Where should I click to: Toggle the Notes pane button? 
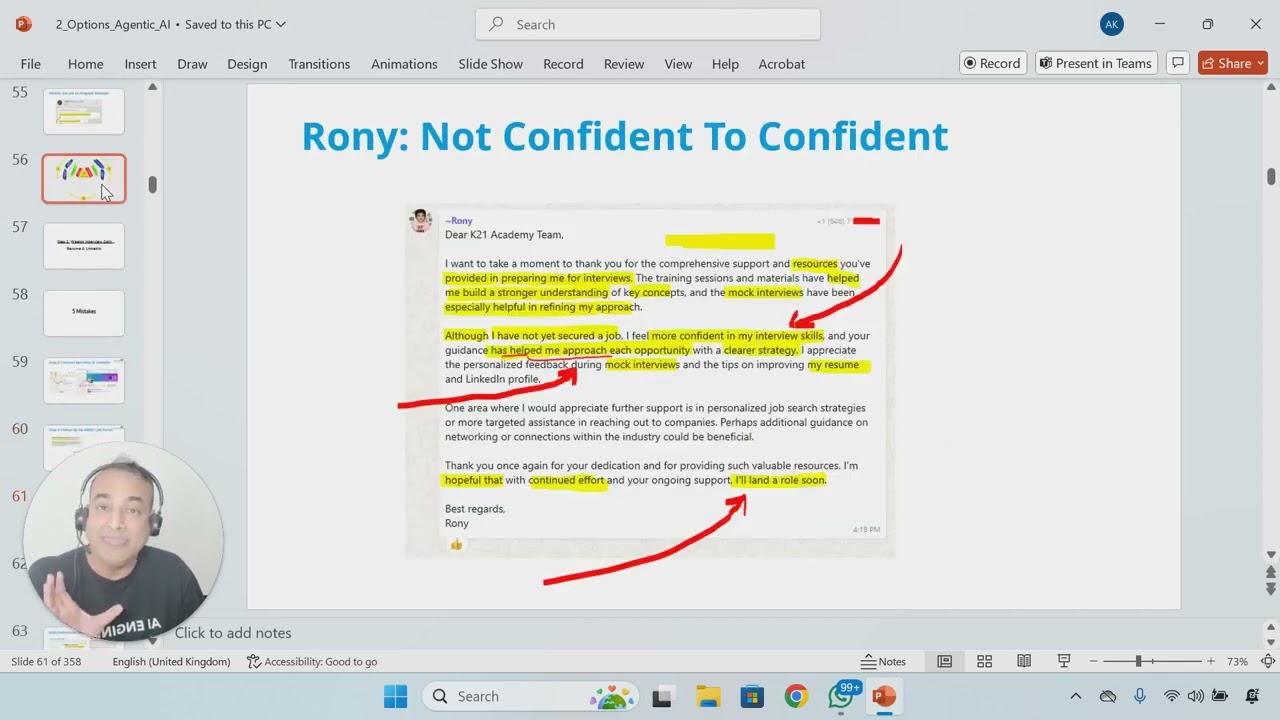coord(883,662)
